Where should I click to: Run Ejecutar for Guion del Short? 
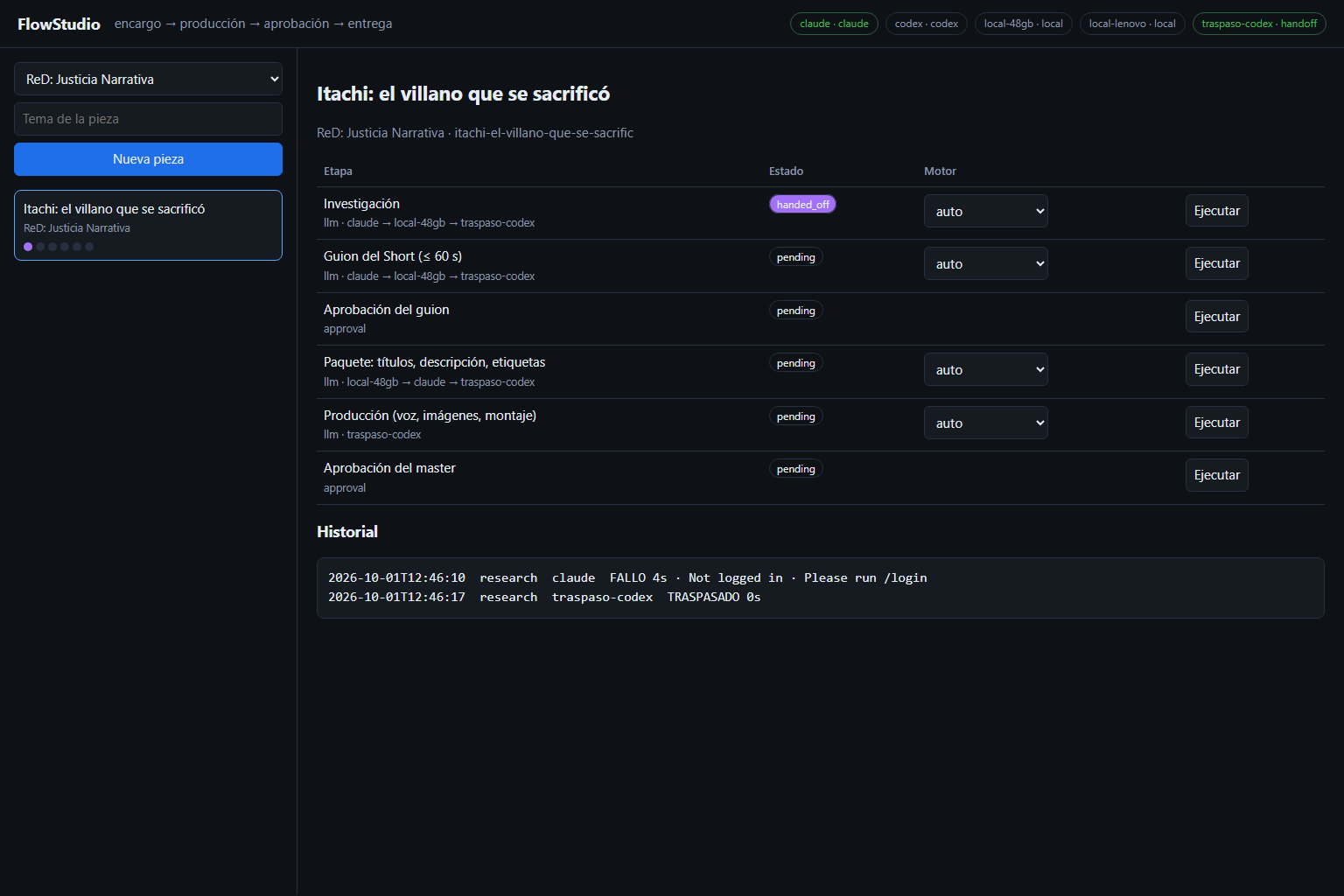[x=1216, y=263]
